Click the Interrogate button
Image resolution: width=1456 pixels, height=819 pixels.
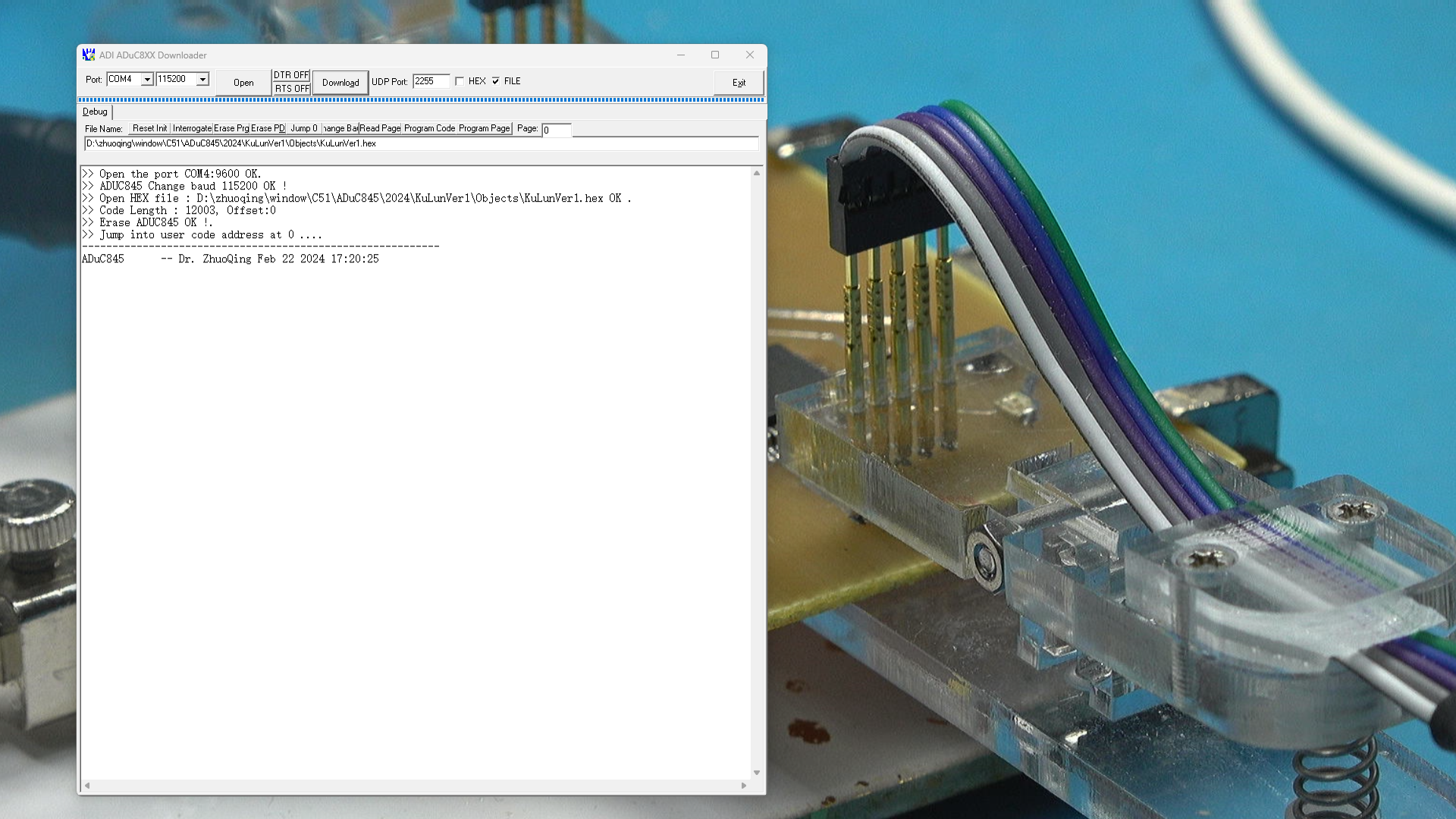[192, 128]
